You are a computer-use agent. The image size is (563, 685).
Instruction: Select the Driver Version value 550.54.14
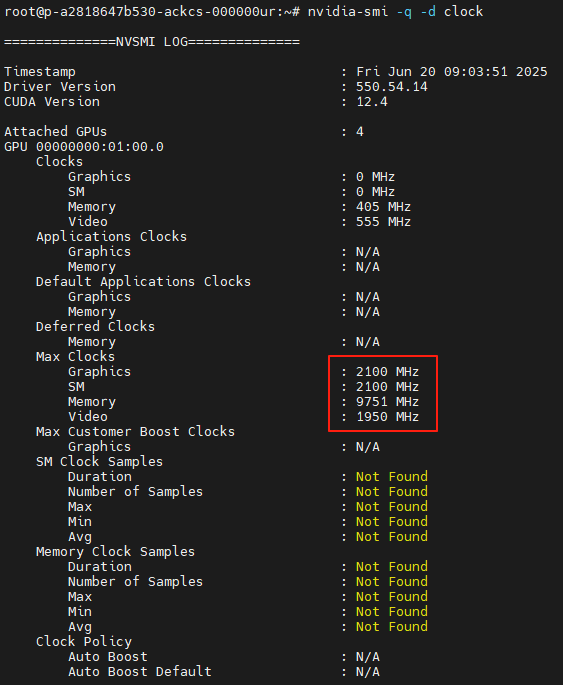coord(392,86)
